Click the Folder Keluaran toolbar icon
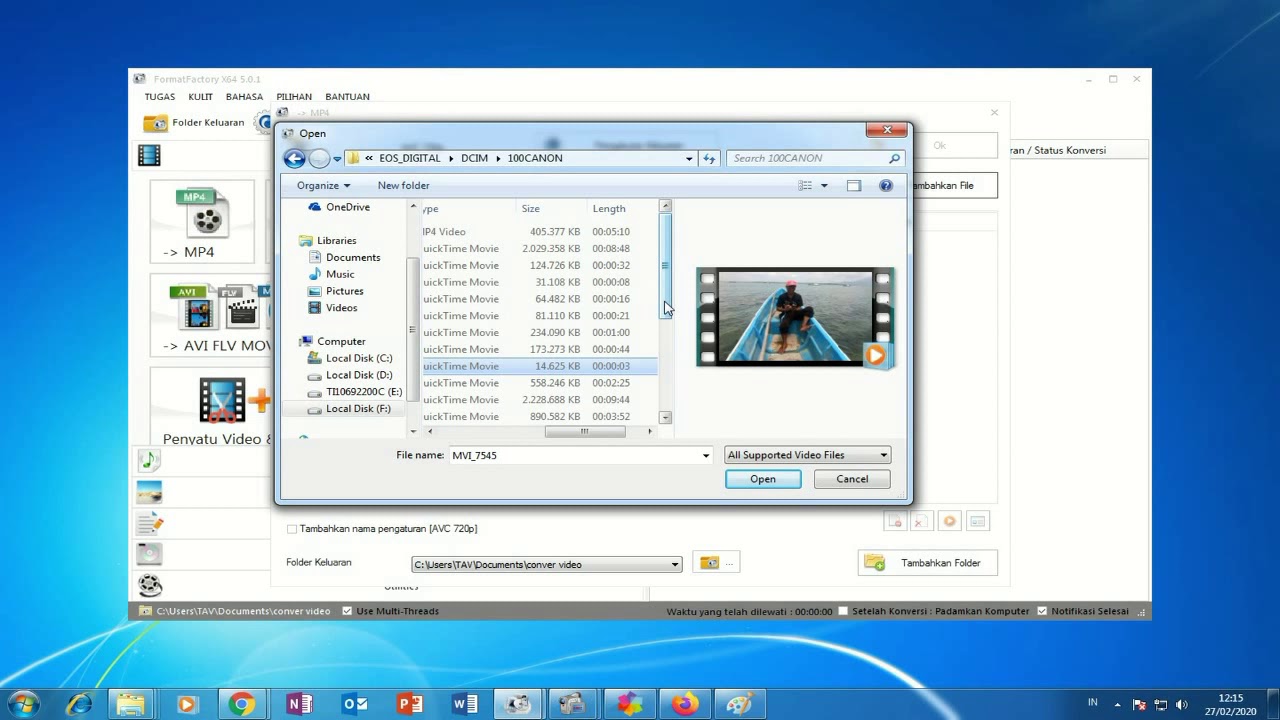The image size is (1280, 720). (155, 123)
